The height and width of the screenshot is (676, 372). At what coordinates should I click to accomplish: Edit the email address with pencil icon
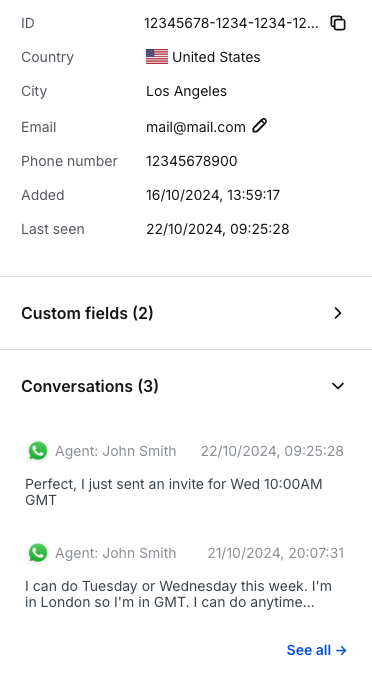pyautogui.click(x=259, y=126)
